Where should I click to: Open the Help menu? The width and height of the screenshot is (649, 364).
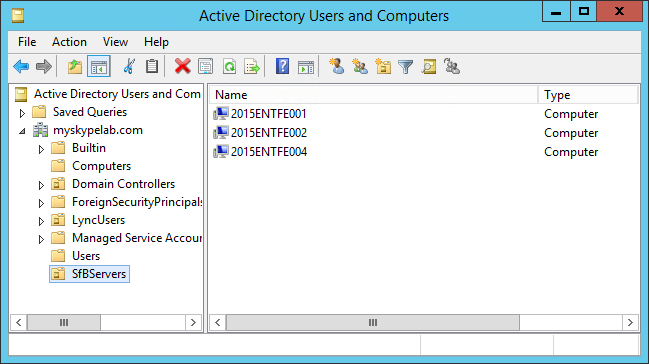156,42
